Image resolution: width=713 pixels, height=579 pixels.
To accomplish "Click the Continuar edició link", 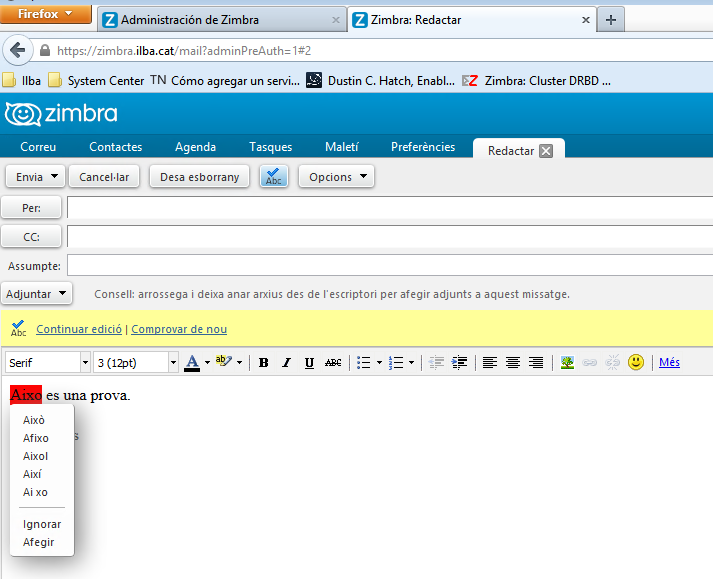I will pos(79,329).
